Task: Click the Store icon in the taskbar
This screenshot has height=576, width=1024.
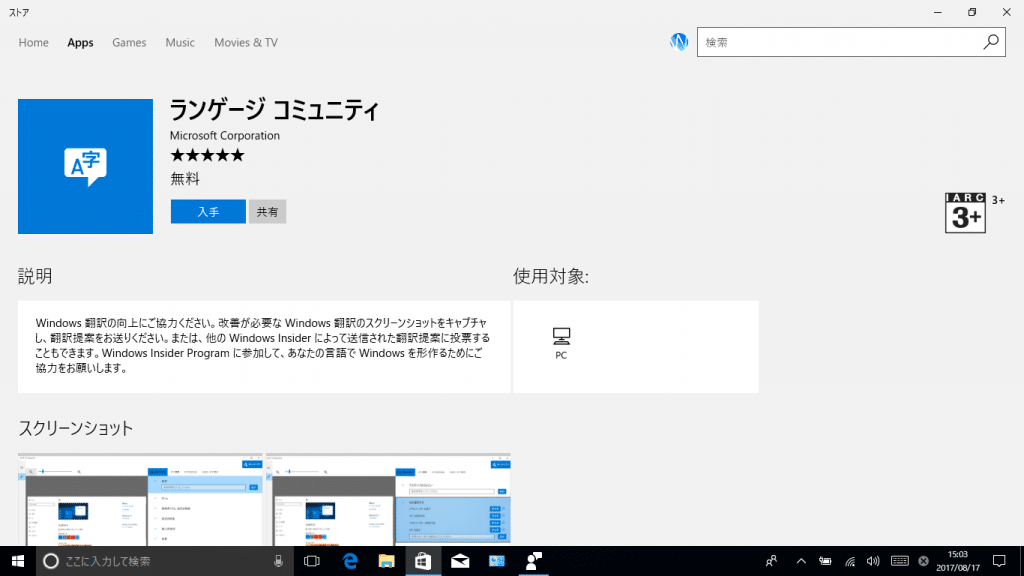Action: tap(423, 561)
